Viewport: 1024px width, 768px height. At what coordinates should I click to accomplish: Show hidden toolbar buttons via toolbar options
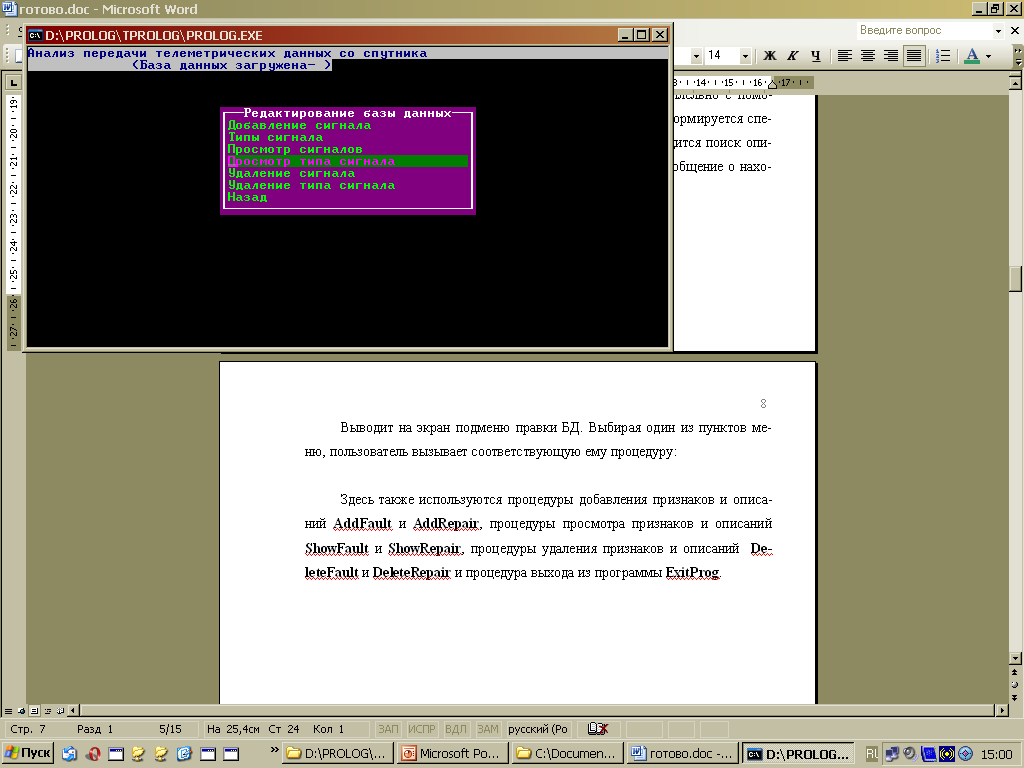point(1017,56)
